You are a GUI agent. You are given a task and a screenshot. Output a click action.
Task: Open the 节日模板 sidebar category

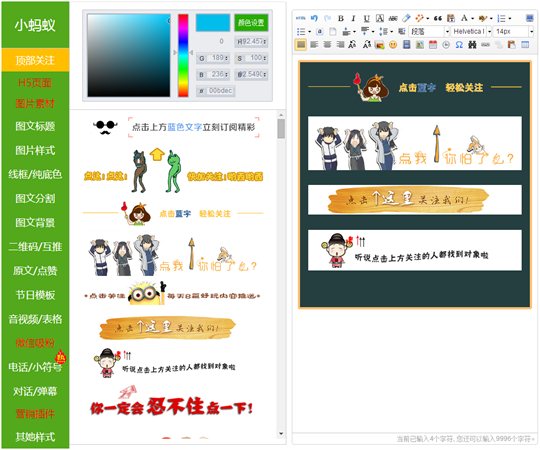35,295
